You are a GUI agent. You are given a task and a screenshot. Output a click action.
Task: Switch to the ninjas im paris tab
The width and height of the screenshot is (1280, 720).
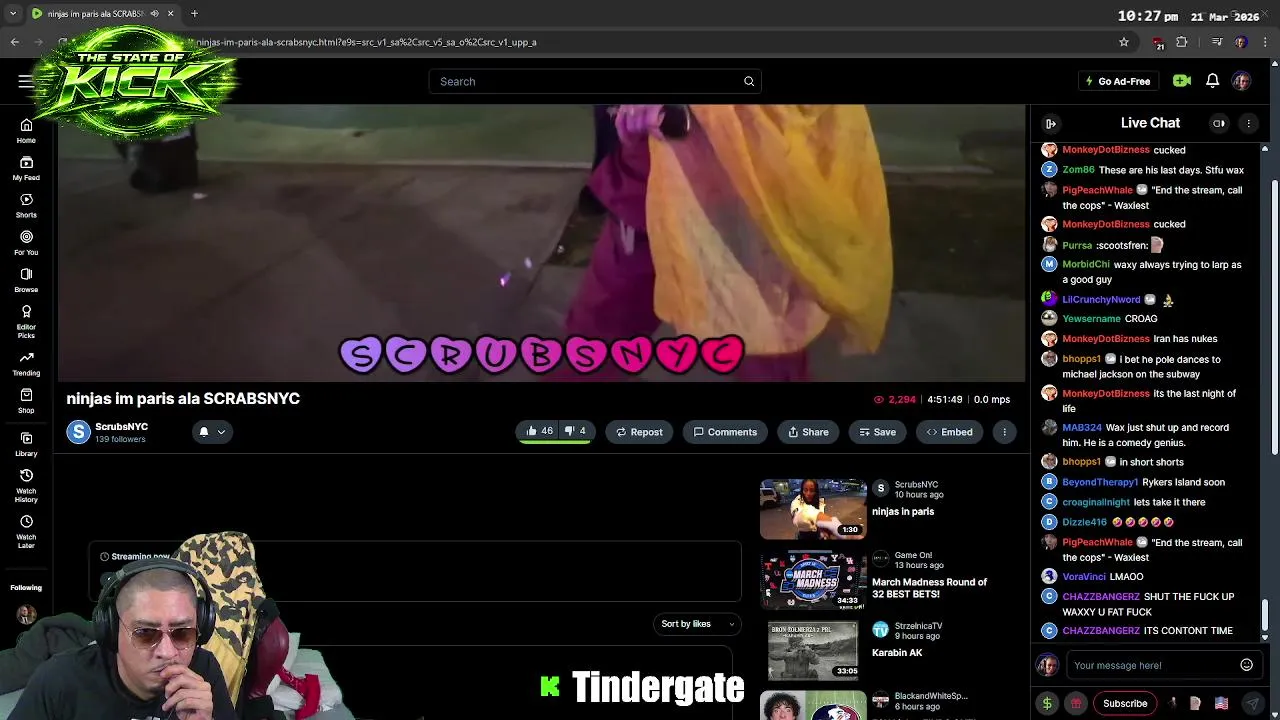95,14
